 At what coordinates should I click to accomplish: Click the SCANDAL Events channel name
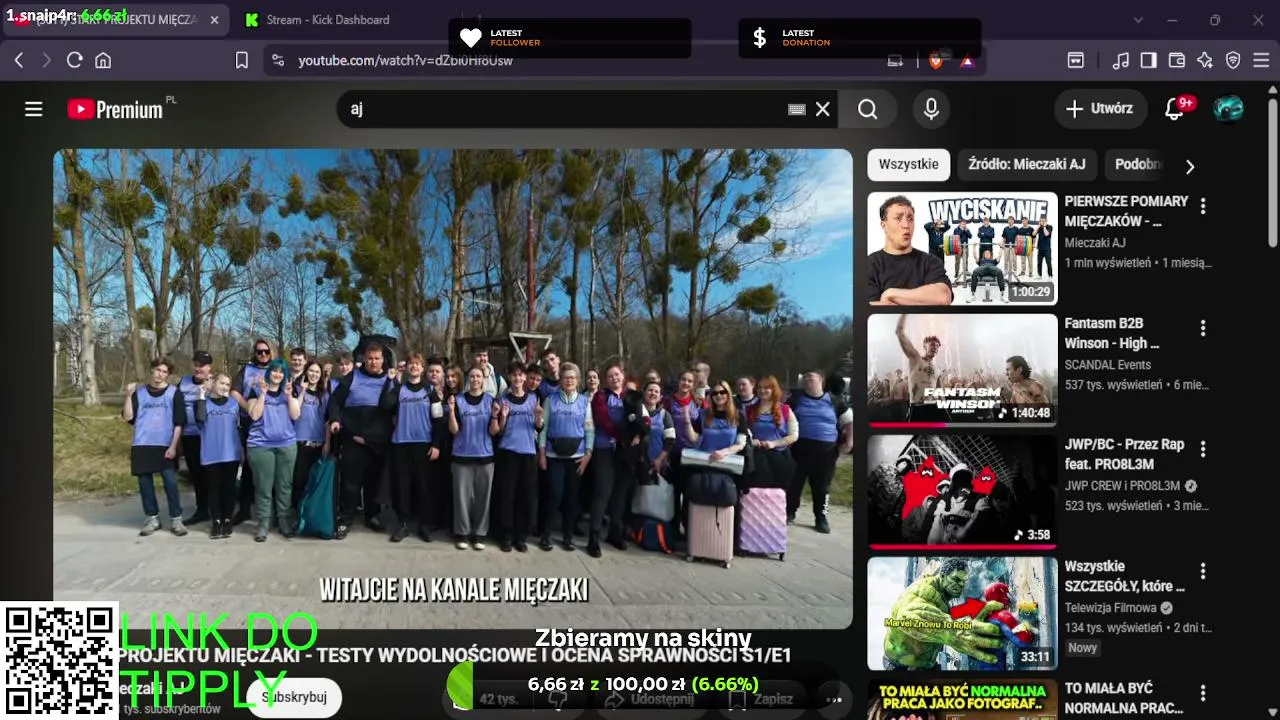[1108, 365]
